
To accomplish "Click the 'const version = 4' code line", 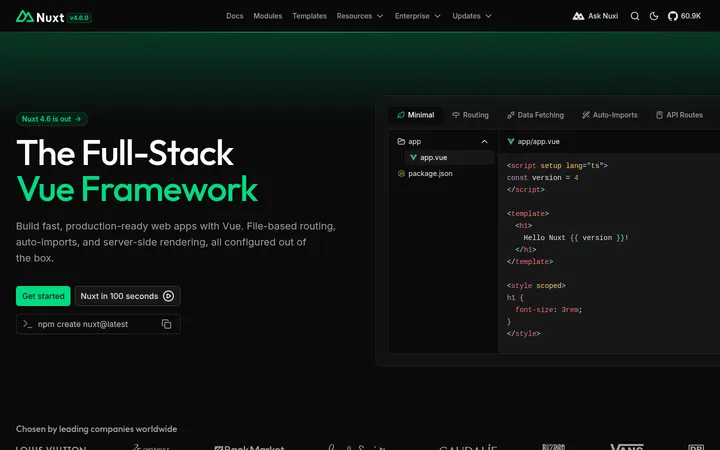I will [542, 178].
